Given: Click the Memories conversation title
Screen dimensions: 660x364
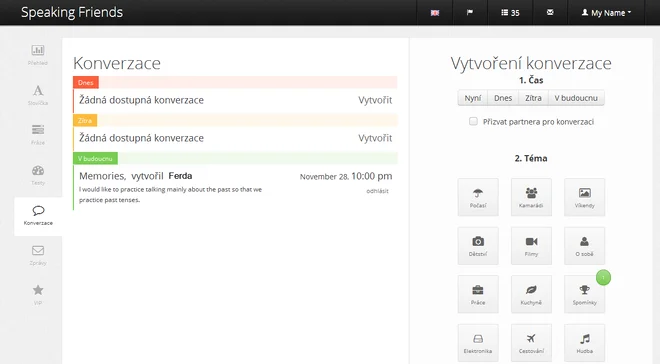Looking at the screenshot, I should (102, 176).
